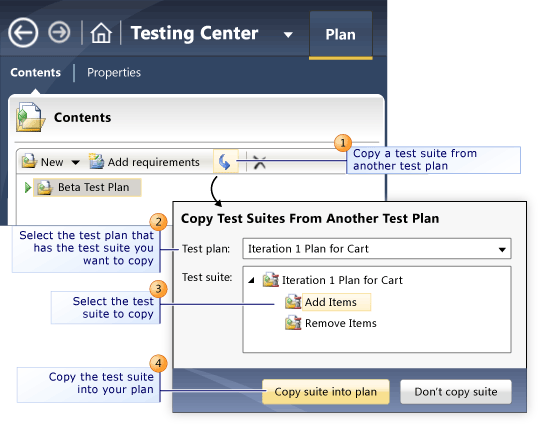The width and height of the screenshot is (543, 428).
Task: Click the Beta Test Plan folder icon
Action: [45, 188]
